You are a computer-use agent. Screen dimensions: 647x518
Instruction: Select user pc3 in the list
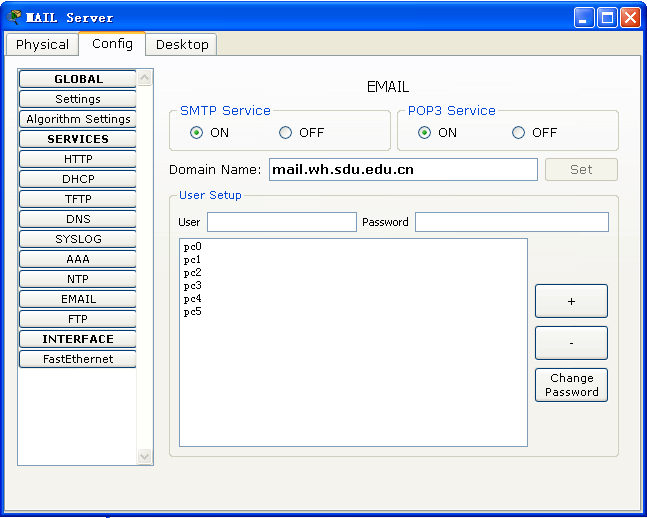point(193,285)
